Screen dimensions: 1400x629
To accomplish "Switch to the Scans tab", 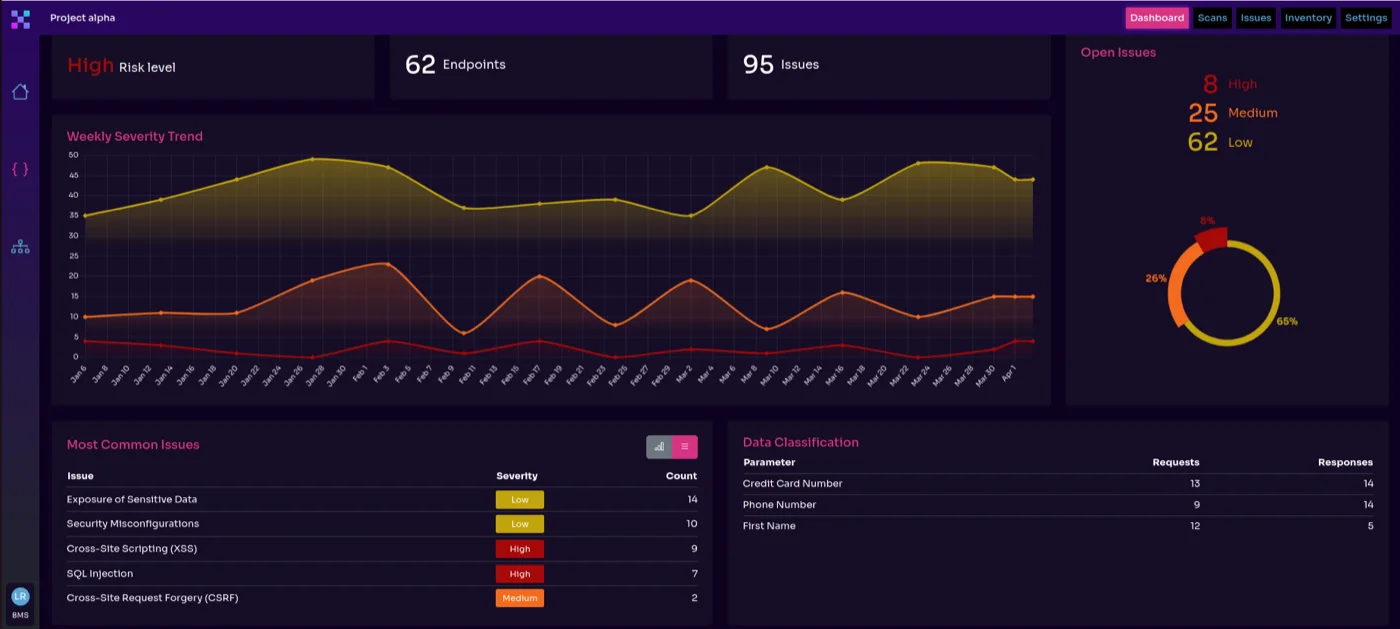I will tap(1211, 17).
